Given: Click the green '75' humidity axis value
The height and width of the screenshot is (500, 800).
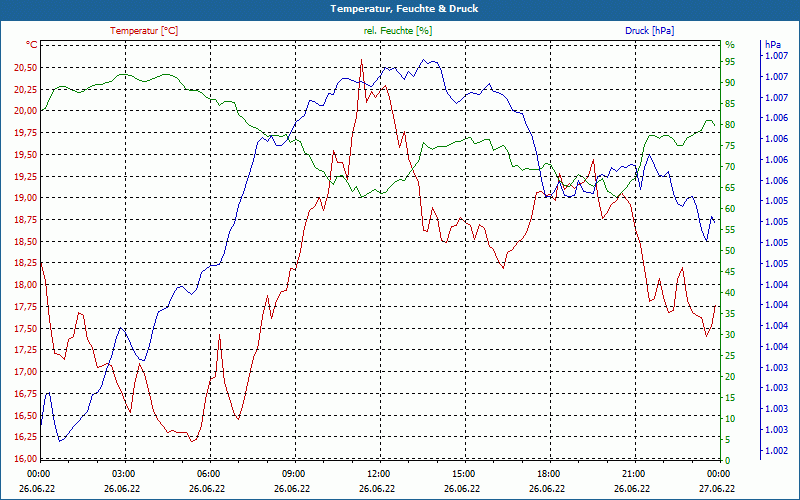Looking at the screenshot, I should 730,146.
